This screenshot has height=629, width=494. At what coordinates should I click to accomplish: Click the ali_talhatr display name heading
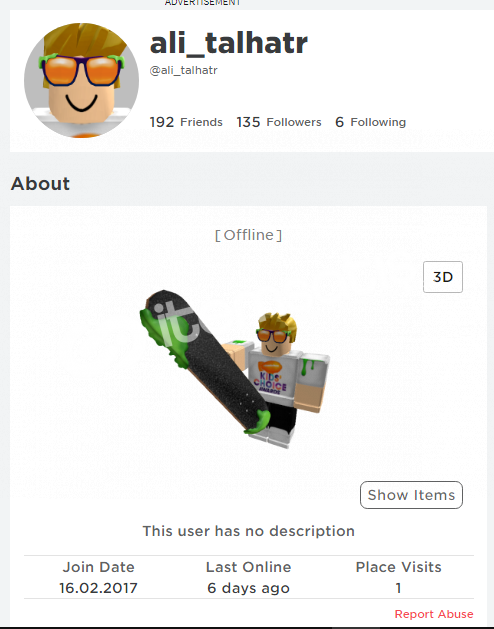(229, 43)
